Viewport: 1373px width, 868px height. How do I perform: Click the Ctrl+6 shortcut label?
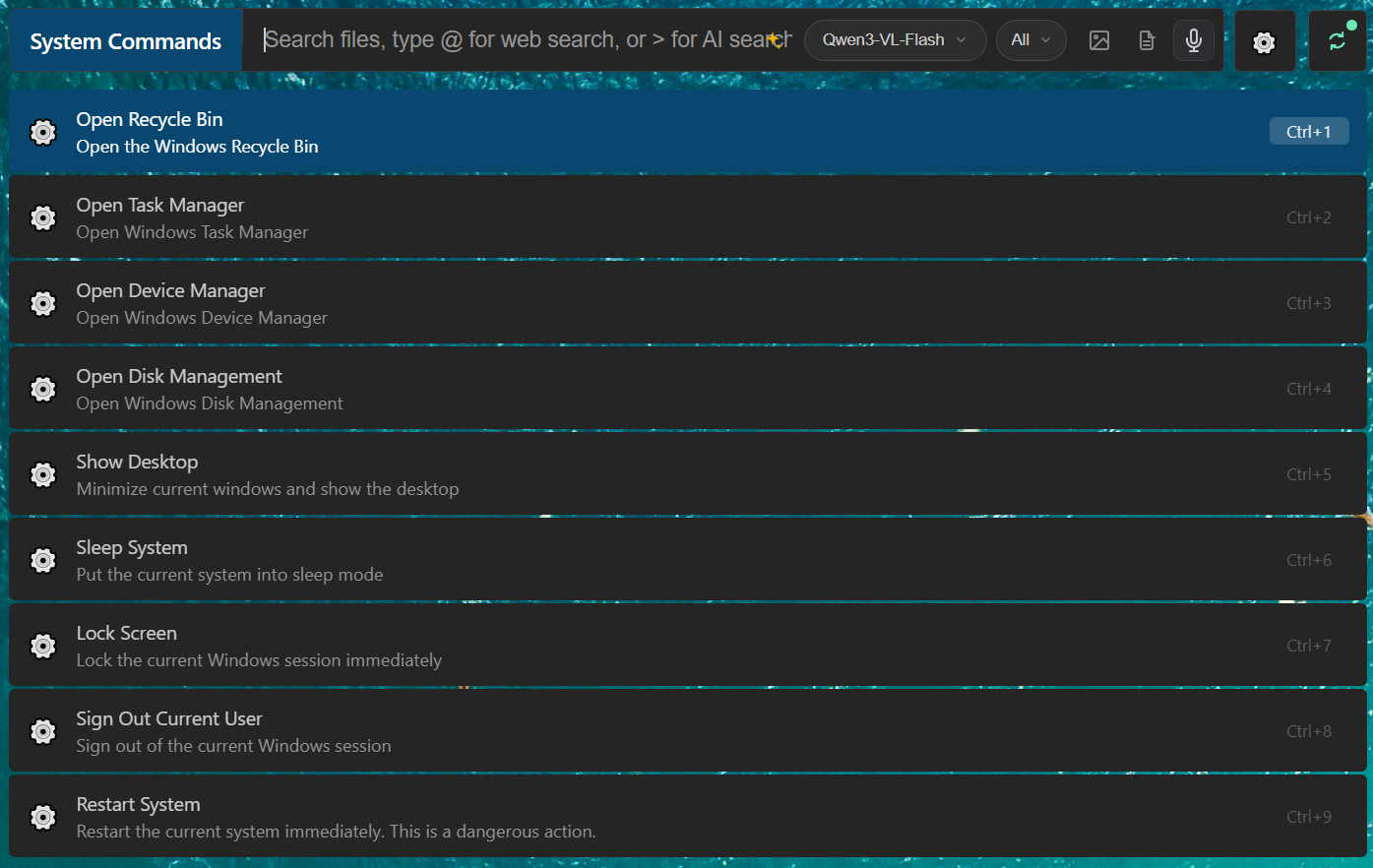tap(1309, 560)
